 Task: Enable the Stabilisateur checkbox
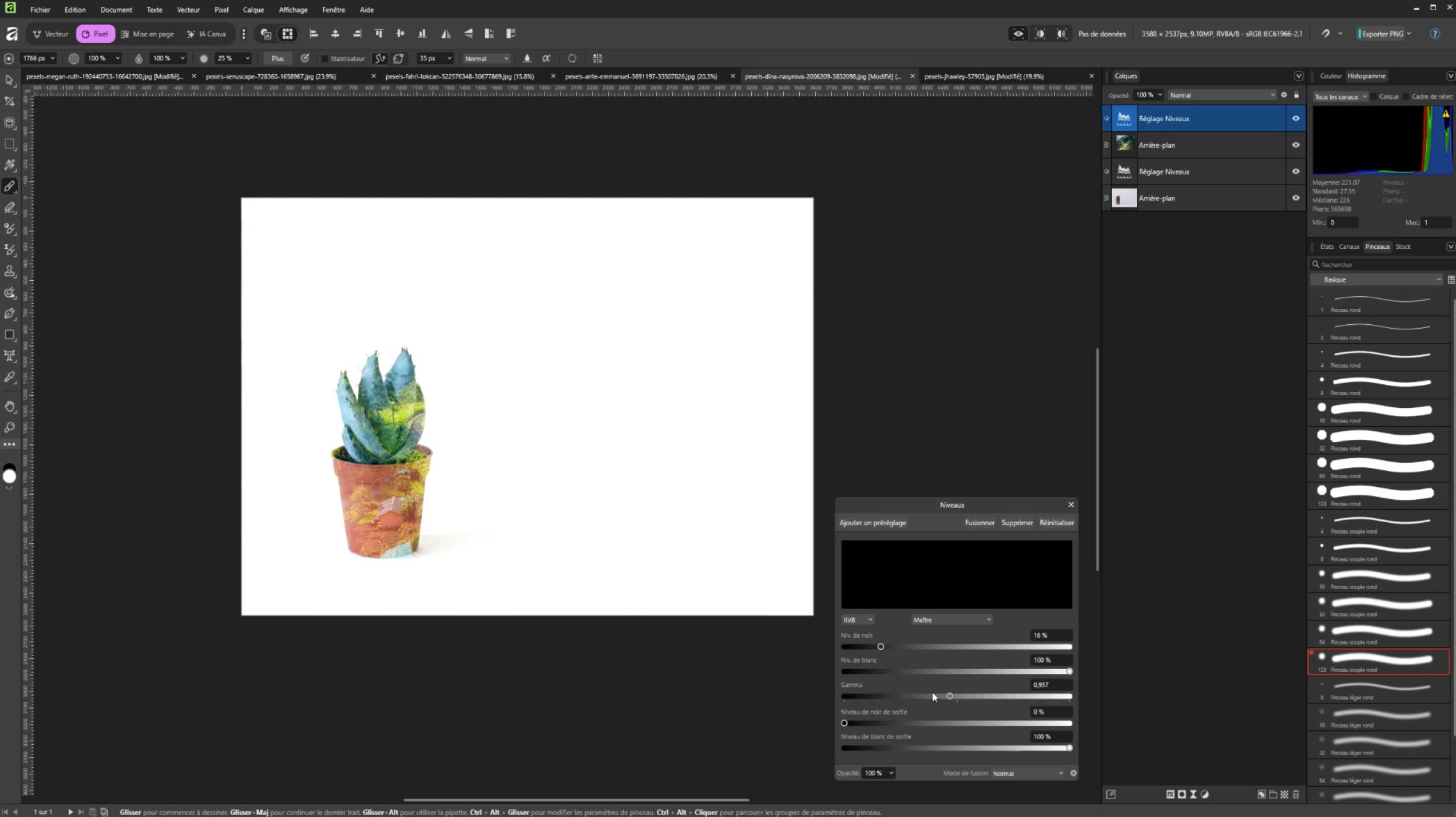pos(324,59)
